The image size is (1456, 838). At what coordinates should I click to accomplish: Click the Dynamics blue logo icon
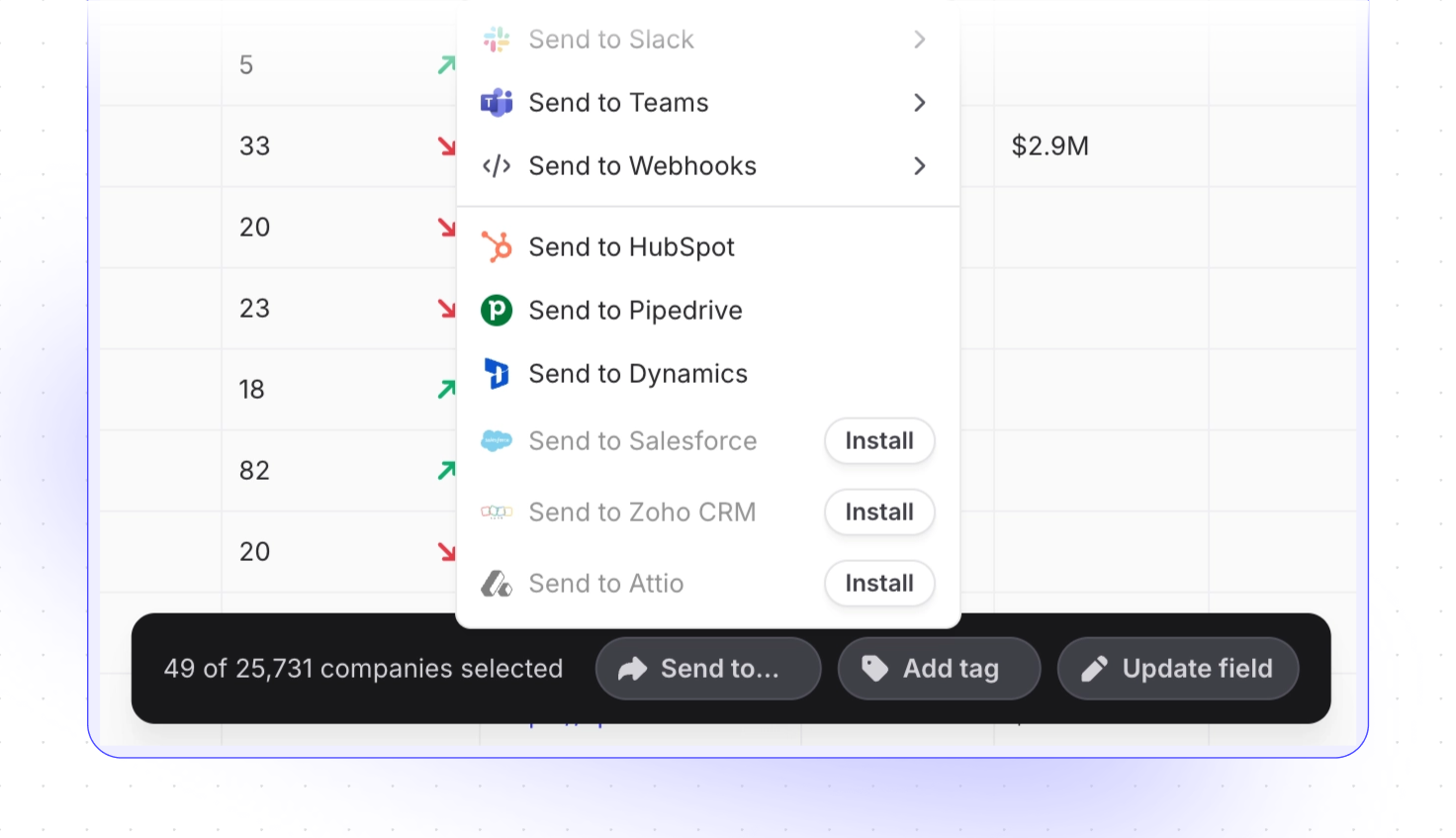(497, 374)
